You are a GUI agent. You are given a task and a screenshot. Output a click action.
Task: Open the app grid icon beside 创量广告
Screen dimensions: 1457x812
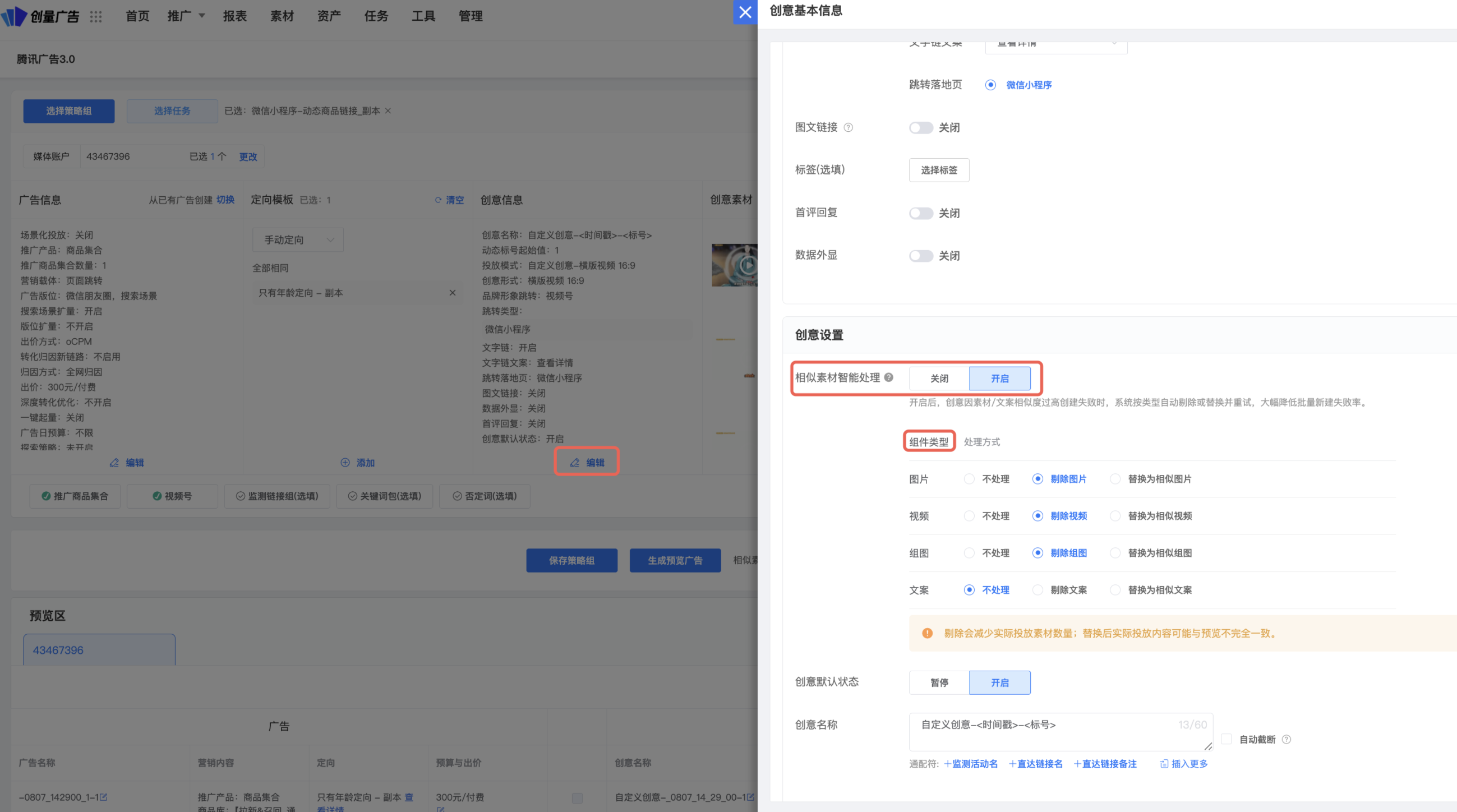95,16
